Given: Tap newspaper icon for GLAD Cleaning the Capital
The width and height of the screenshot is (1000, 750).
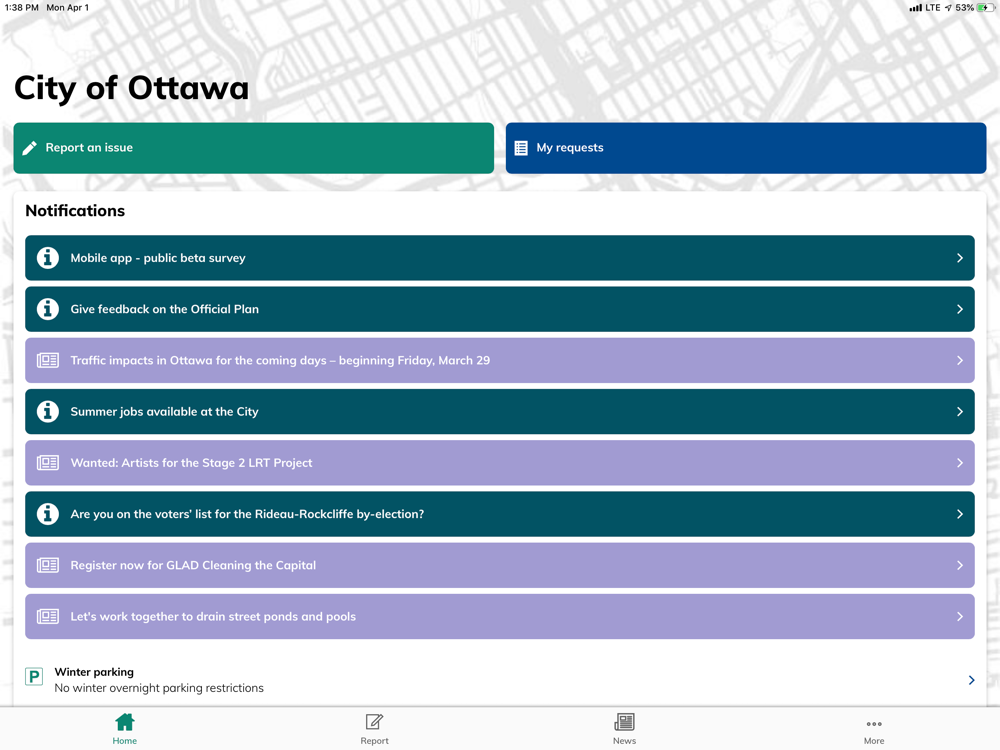Looking at the screenshot, I should [48, 565].
